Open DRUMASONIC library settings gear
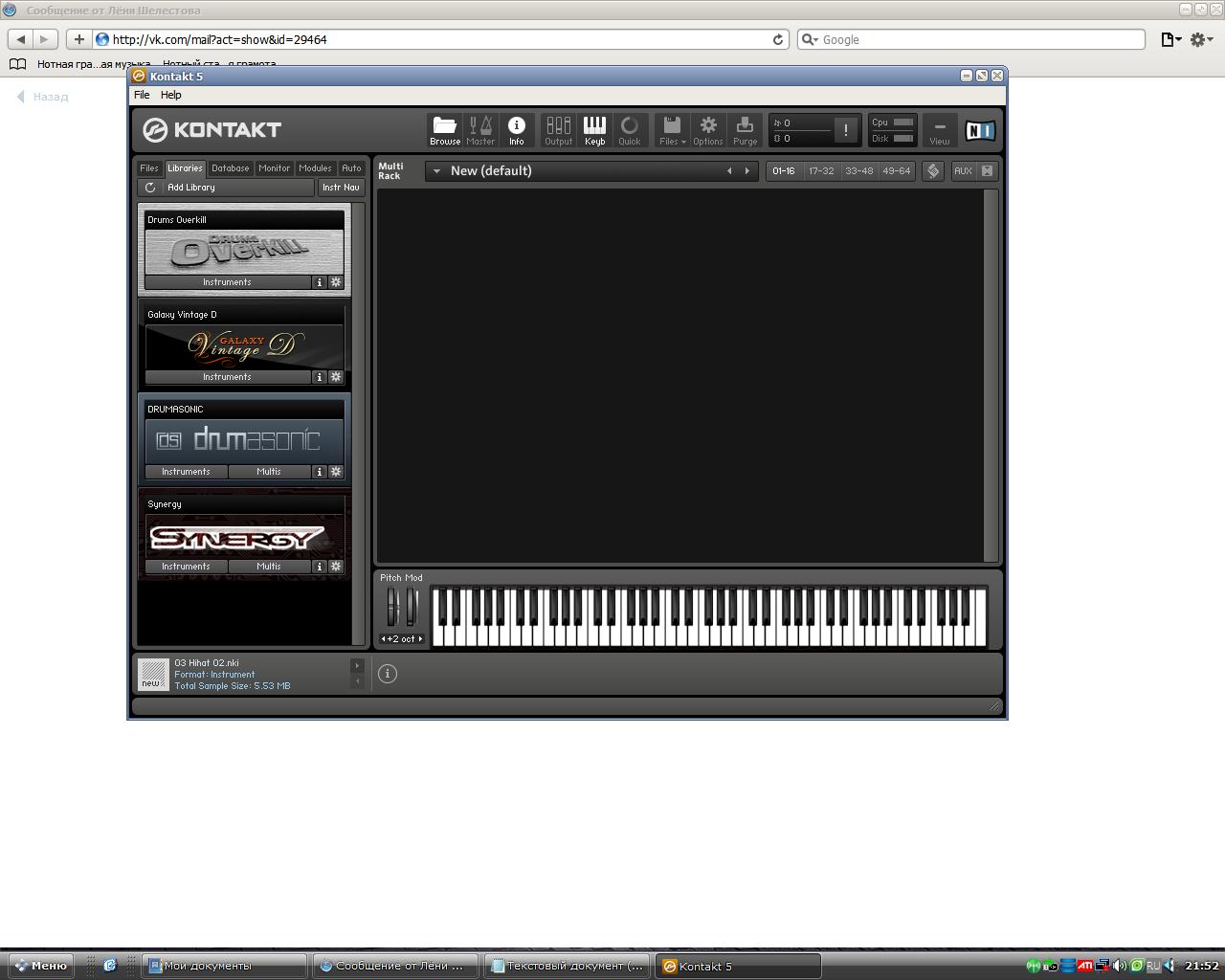Viewport: 1225px width, 980px height. (x=336, y=472)
